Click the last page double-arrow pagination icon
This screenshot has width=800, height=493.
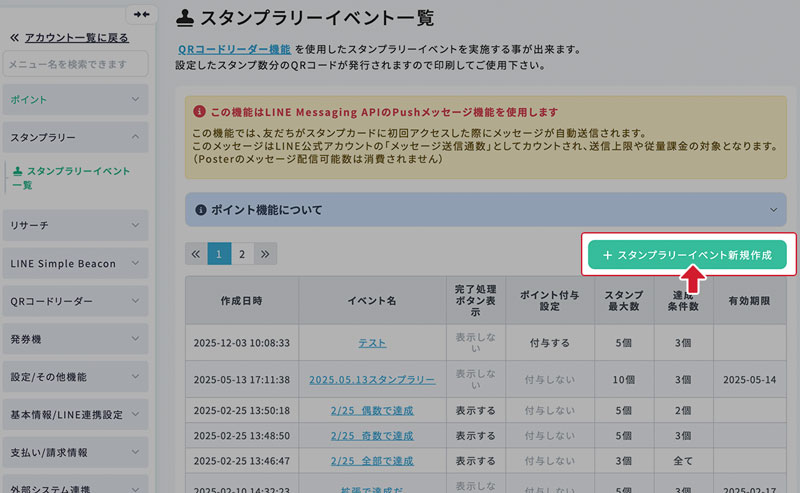click(x=265, y=254)
